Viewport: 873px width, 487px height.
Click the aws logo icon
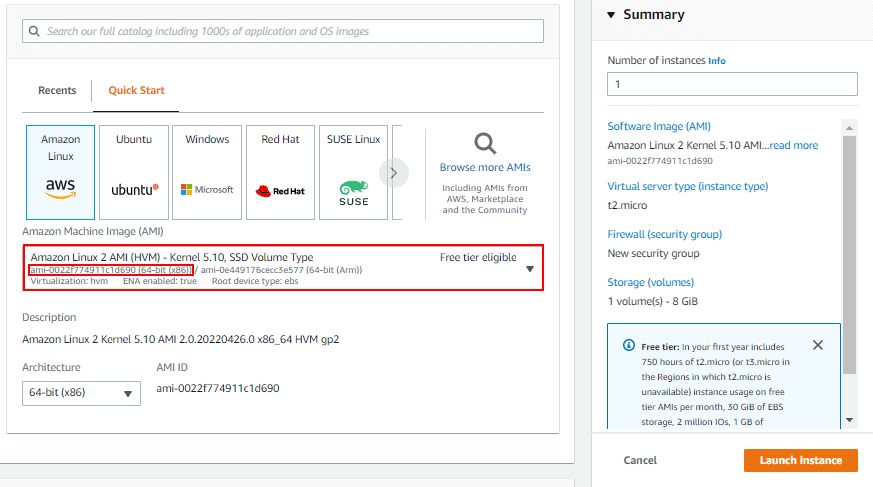coord(60,189)
